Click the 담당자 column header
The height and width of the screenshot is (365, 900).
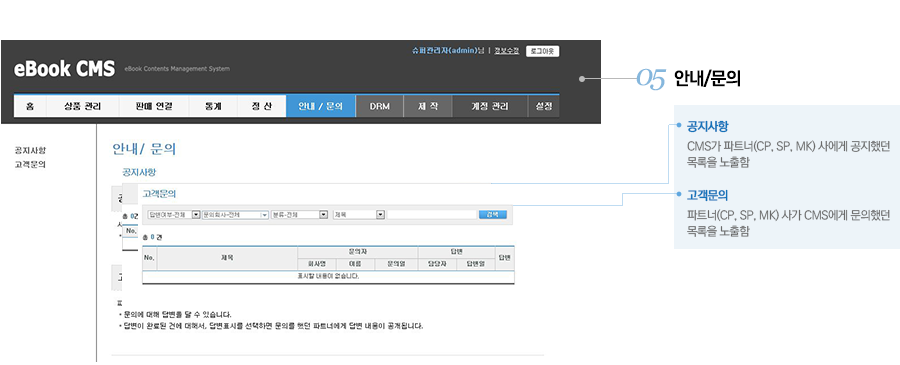437,264
